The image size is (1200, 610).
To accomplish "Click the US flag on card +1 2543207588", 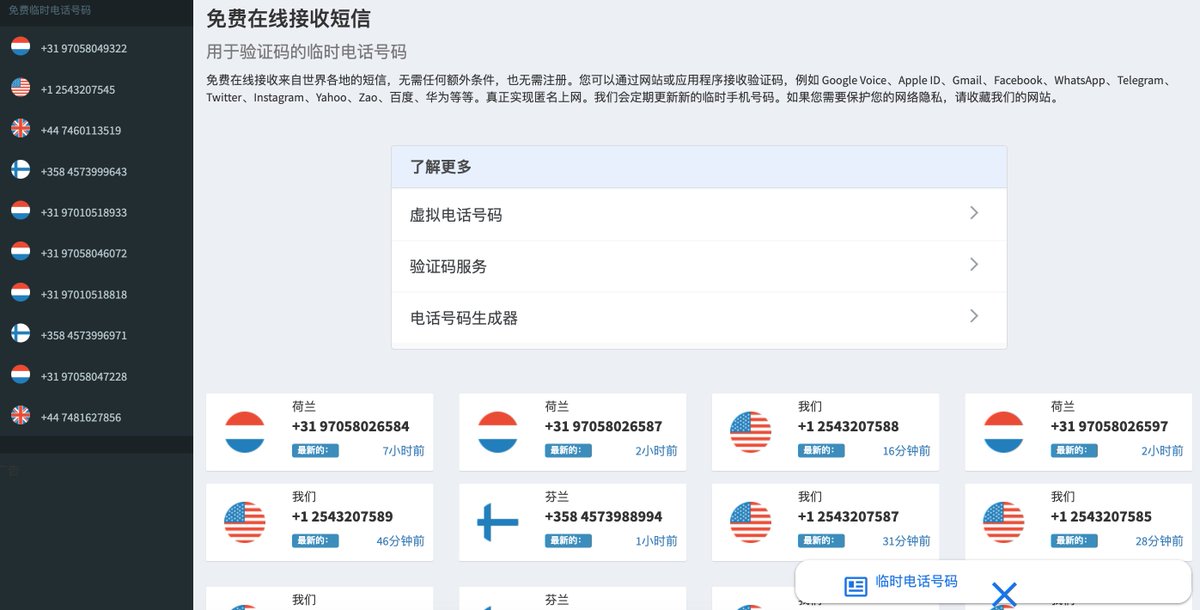I will coord(750,432).
